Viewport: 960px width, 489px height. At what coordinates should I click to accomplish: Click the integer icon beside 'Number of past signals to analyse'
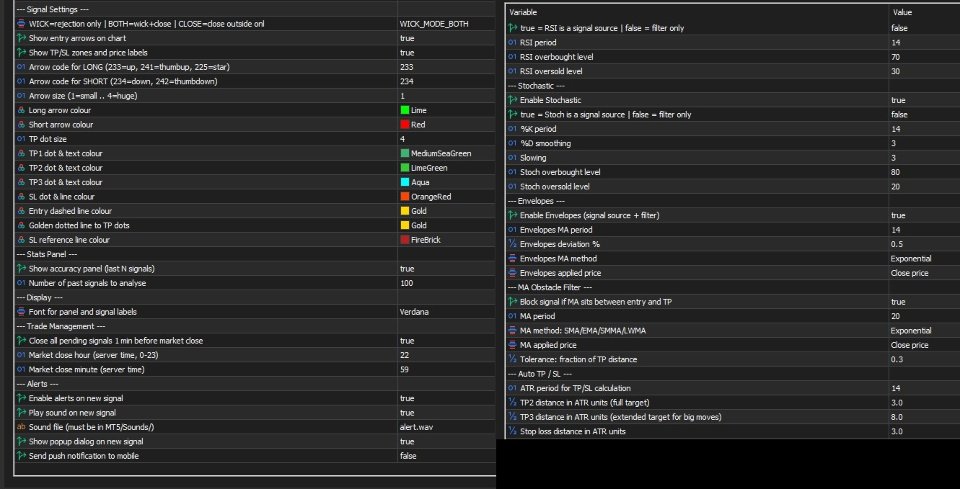(21, 283)
